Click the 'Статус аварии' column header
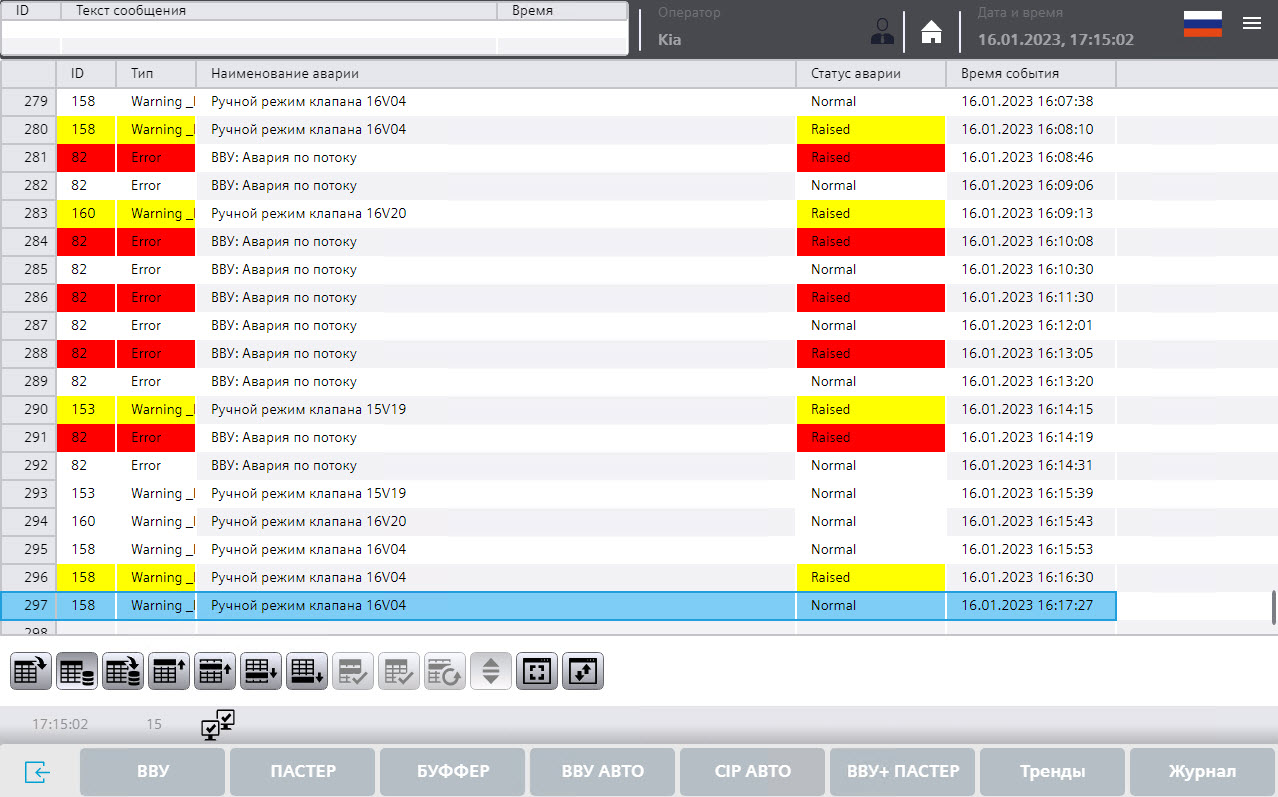1278x797 pixels. pyautogui.click(x=870, y=73)
